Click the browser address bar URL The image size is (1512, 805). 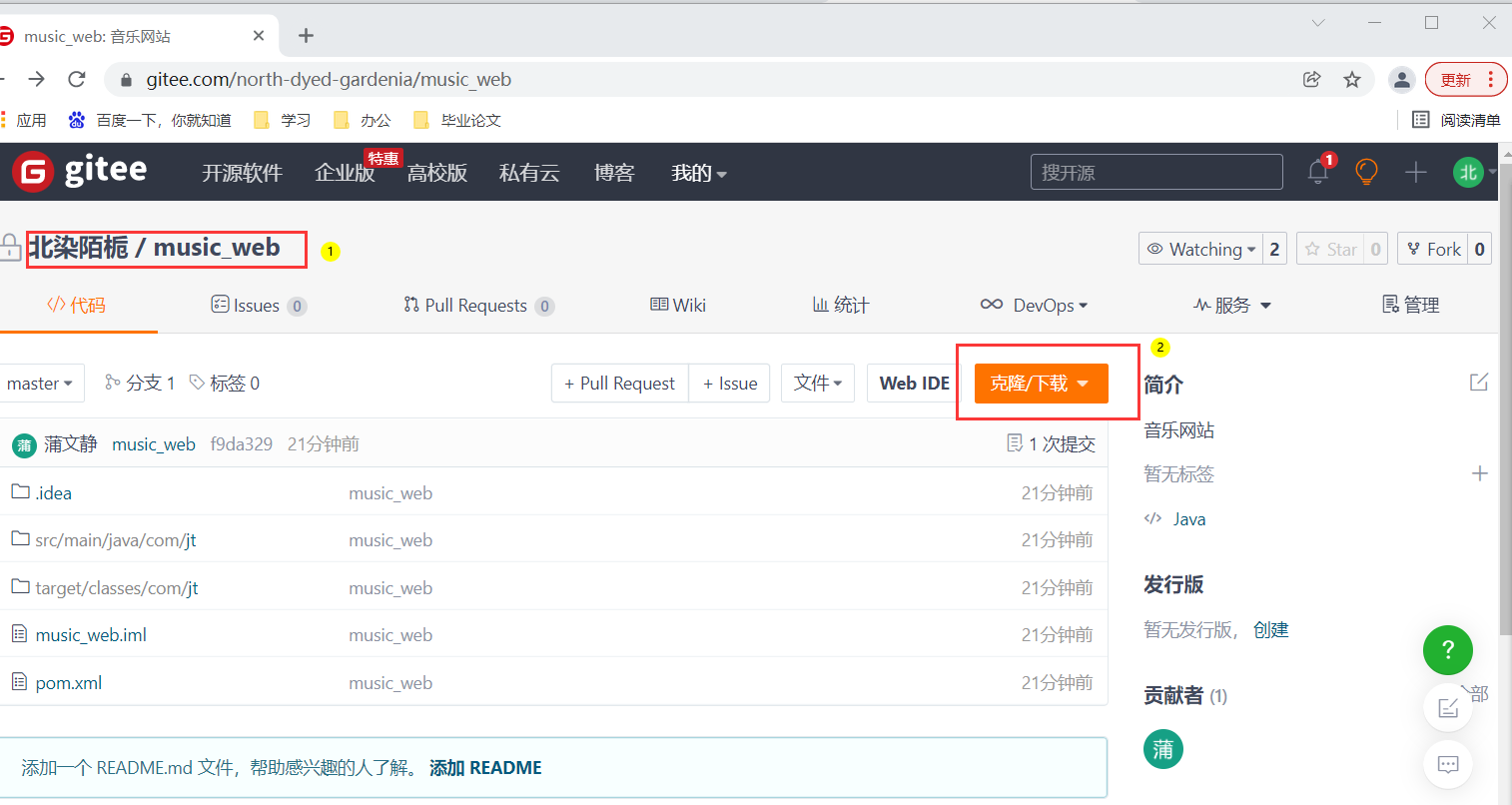tap(329, 79)
